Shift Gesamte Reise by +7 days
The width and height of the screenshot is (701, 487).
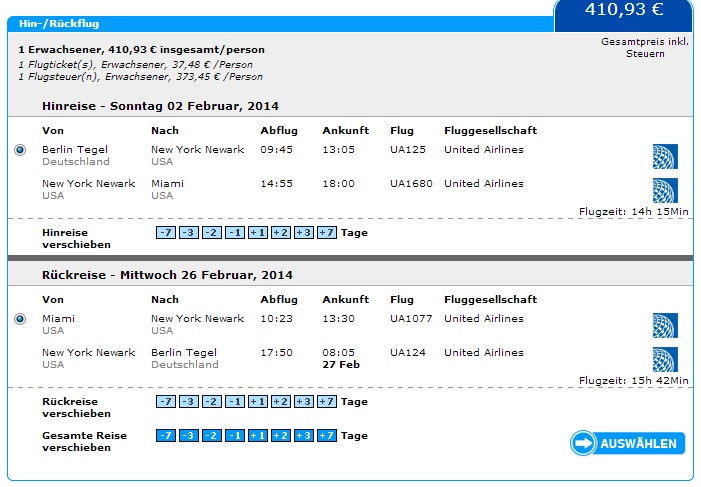(327, 436)
